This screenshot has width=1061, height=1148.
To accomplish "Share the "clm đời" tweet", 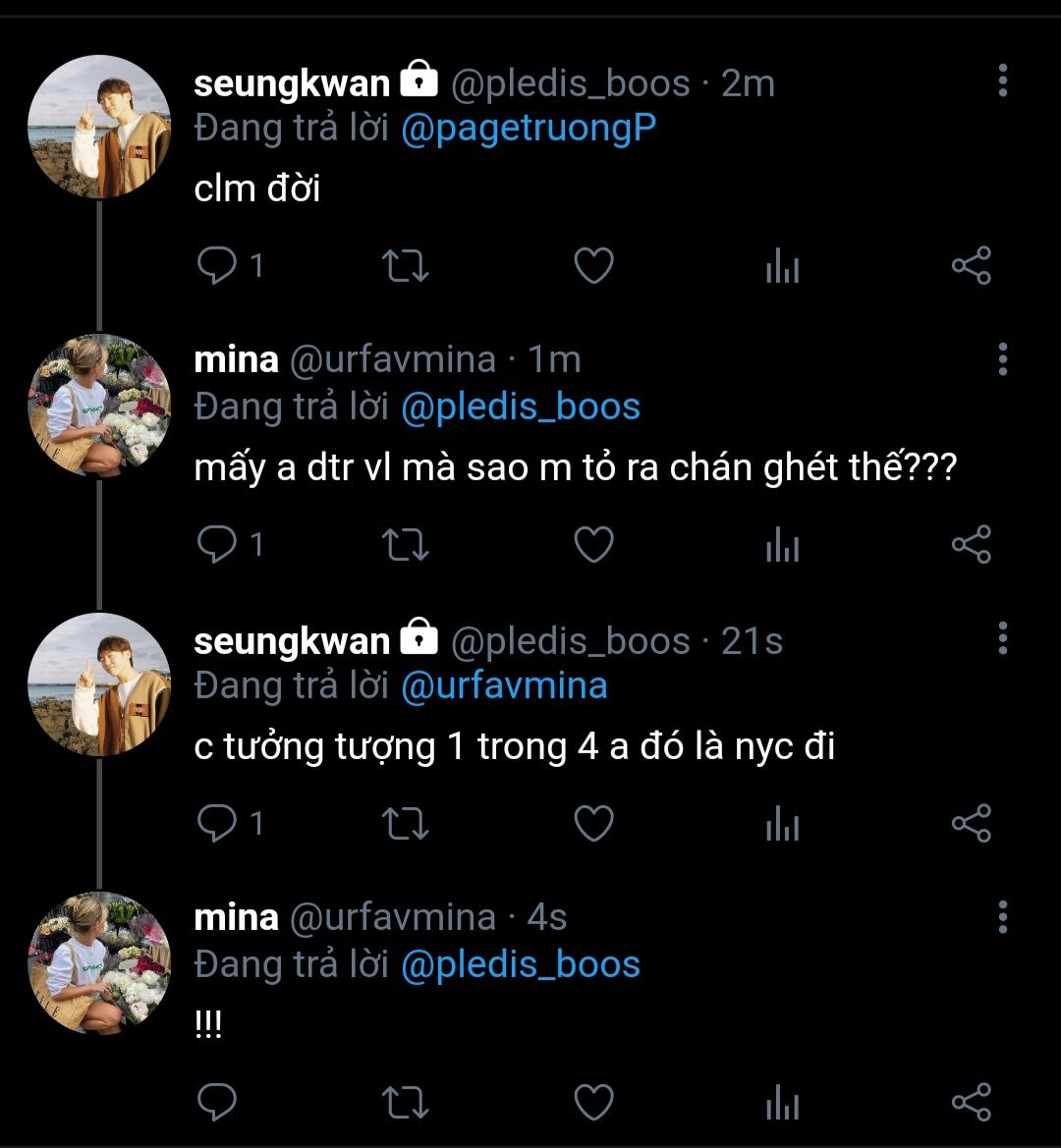I will 971,266.
